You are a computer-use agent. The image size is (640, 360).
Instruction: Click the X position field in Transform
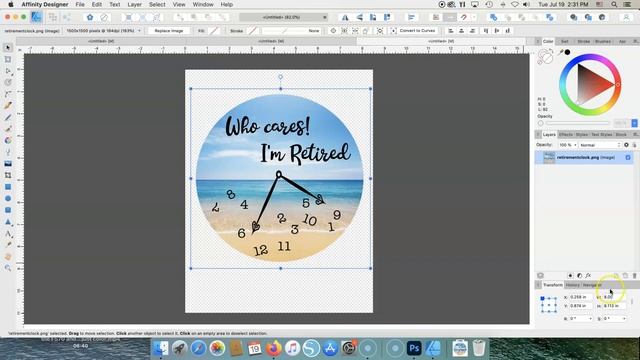(581, 297)
